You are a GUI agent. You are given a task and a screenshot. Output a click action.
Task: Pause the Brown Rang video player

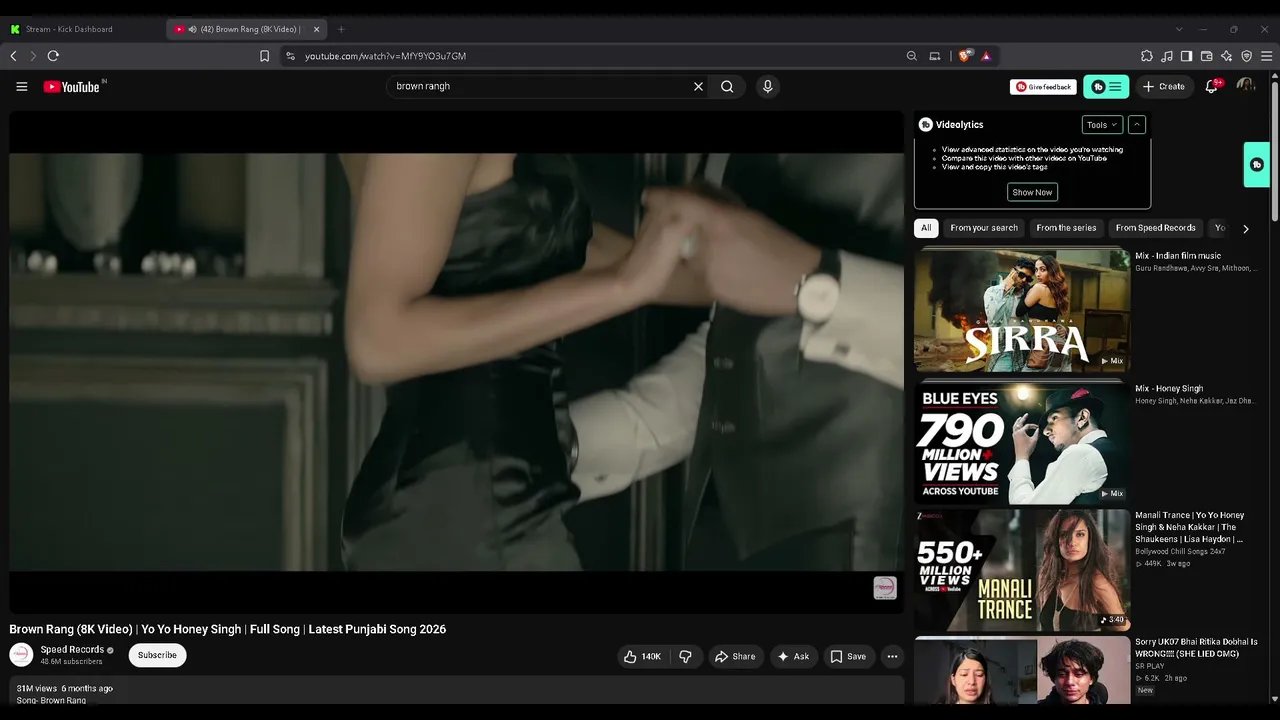(x=456, y=362)
